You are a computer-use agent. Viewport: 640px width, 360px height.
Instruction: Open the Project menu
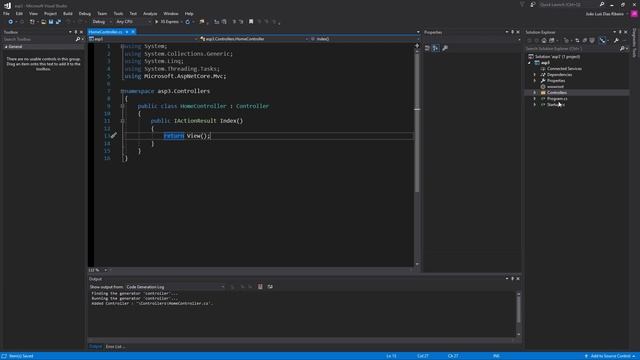tap(50, 13)
